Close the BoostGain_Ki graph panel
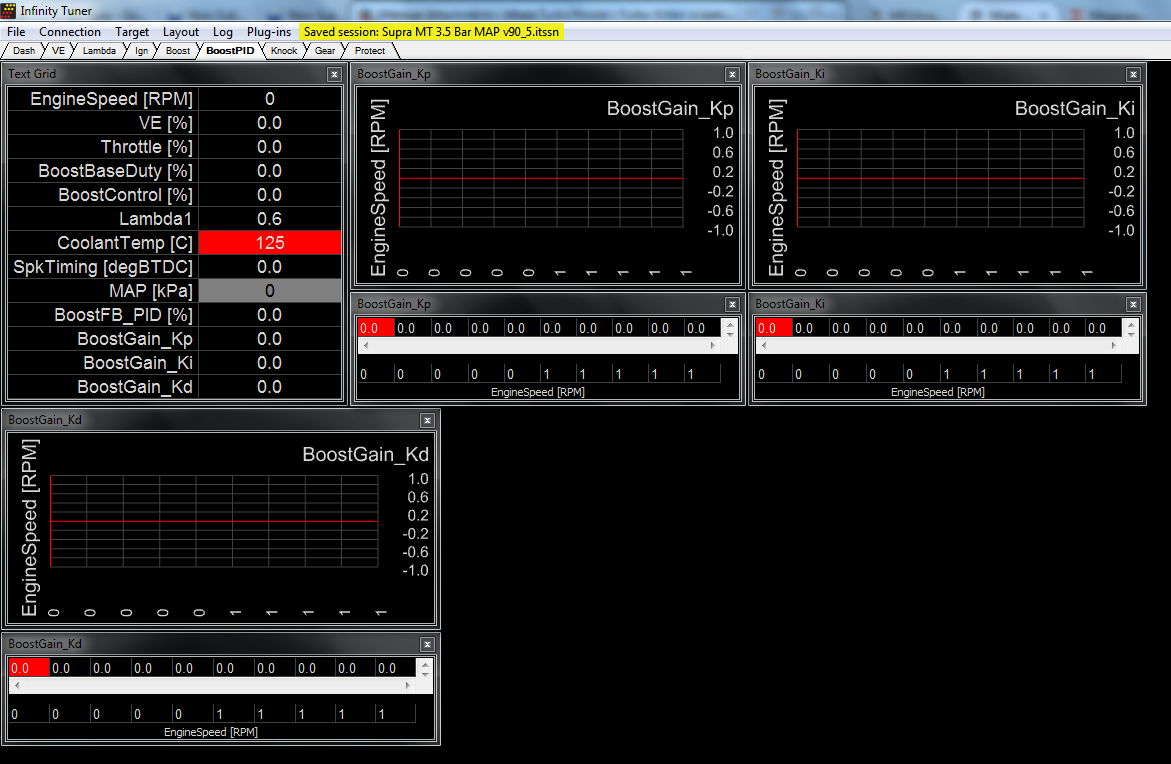 1133,74
